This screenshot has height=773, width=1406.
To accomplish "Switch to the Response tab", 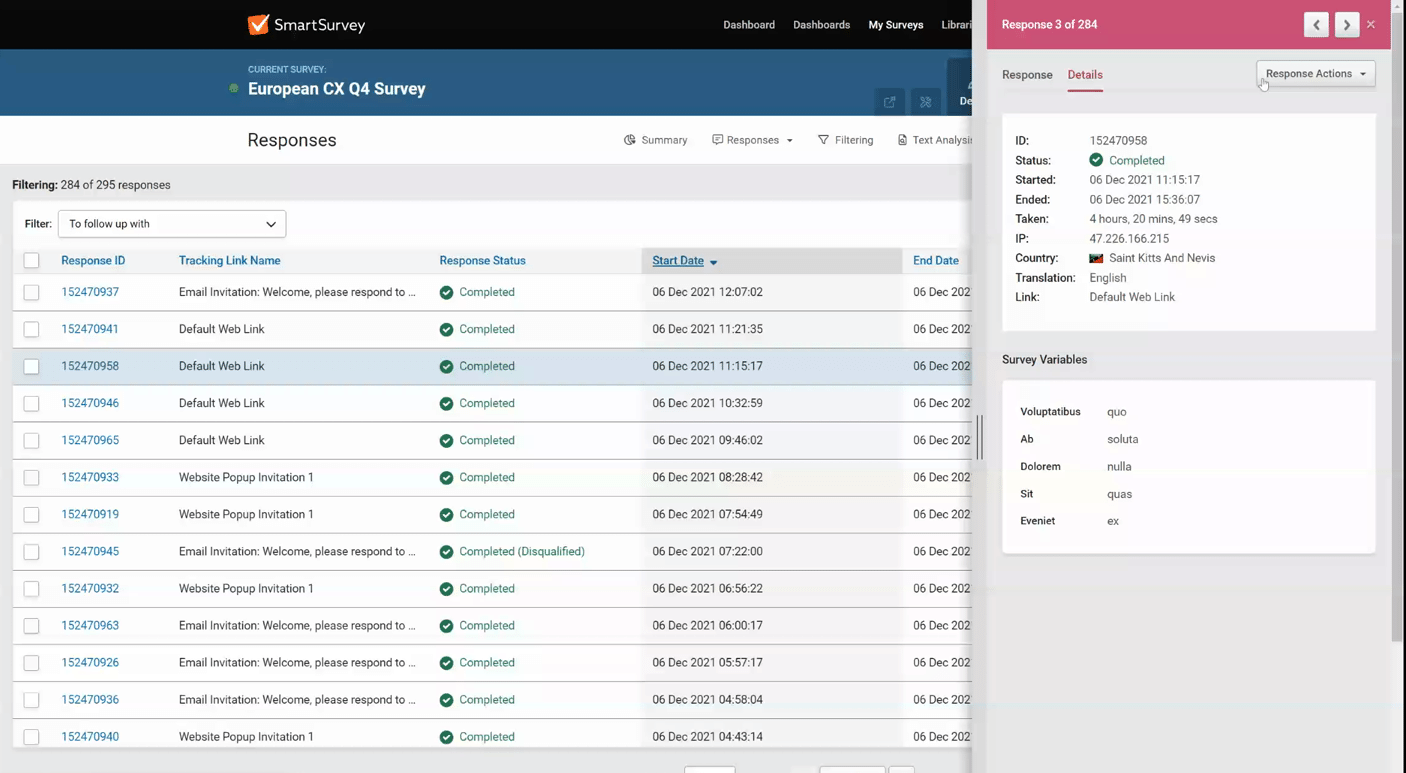I will click(x=1027, y=75).
